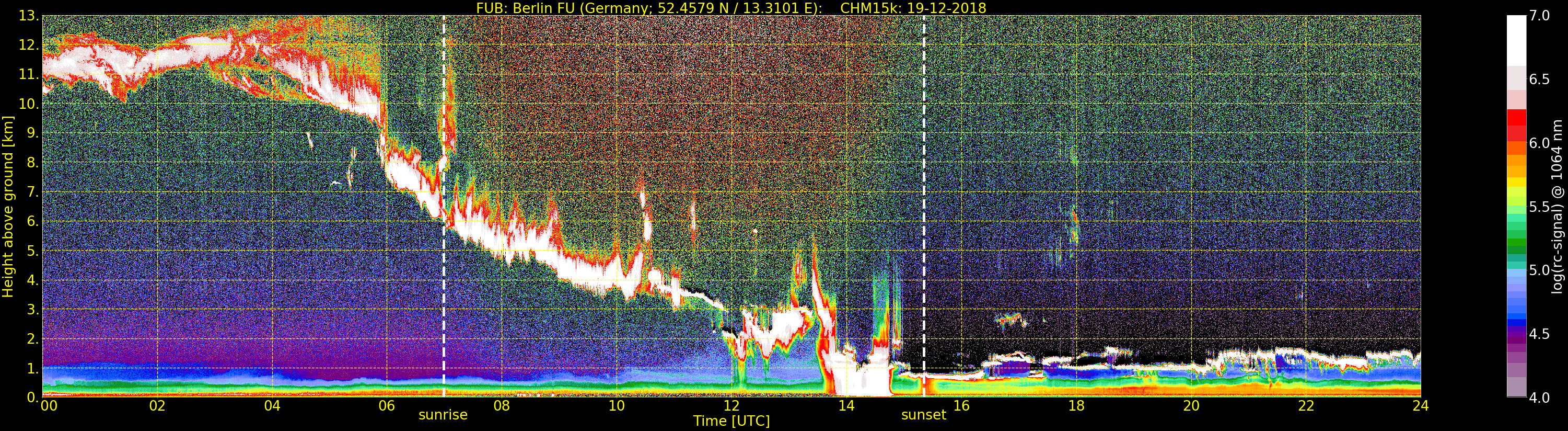Image resolution: width=1568 pixels, height=431 pixels.
Task: Click the 'Time [UTC]' axis label
Action: [731, 421]
